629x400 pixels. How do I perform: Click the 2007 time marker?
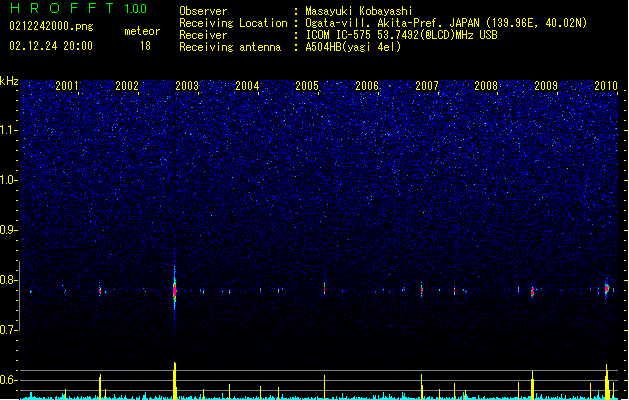click(x=427, y=86)
